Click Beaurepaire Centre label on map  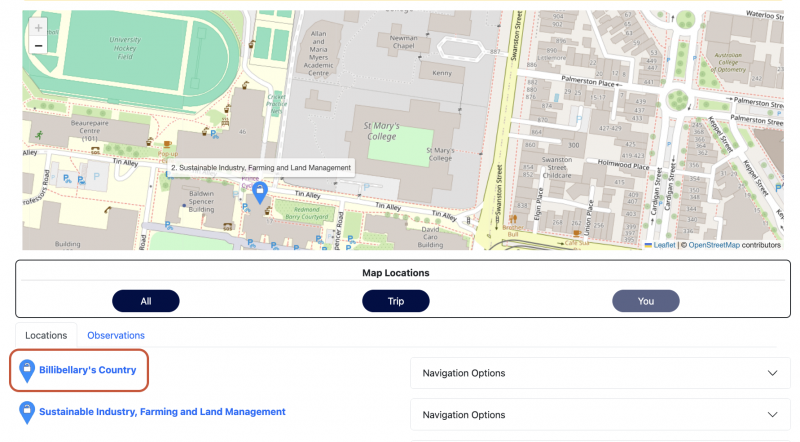pyautogui.click(x=89, y=131)
